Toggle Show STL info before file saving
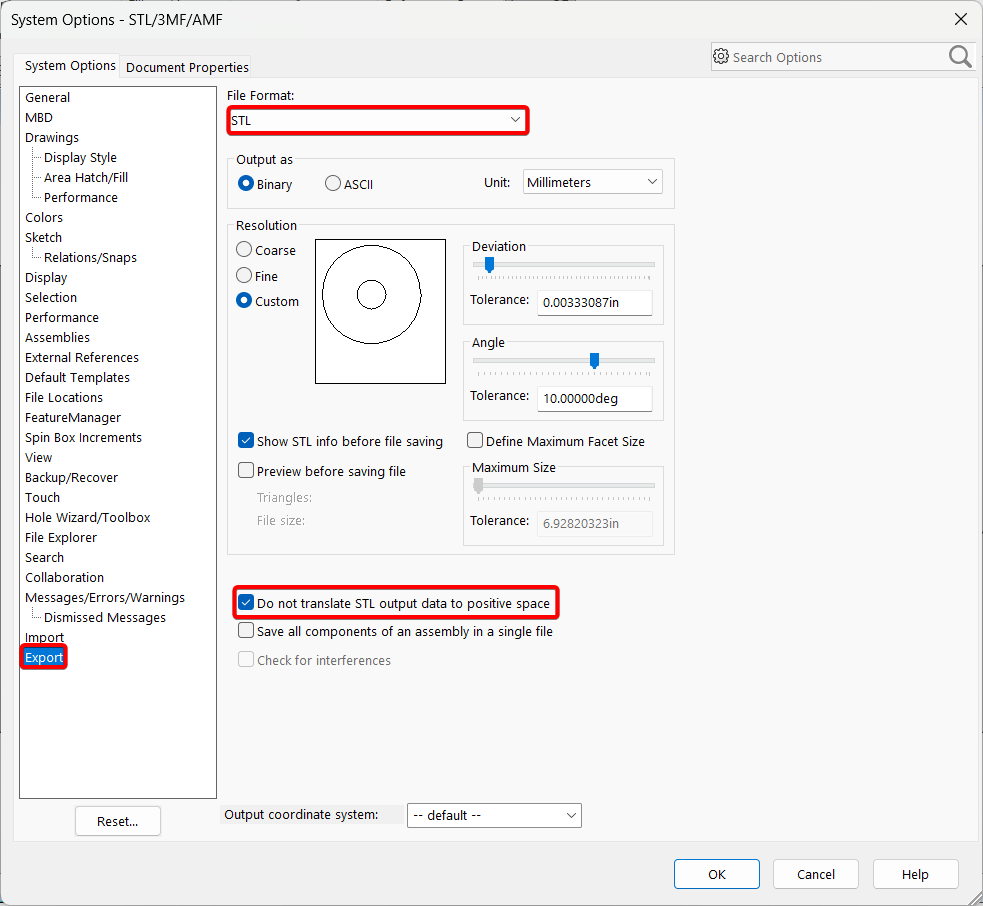Viewport: 983px width, 906px height. click(x=246, y=441)
